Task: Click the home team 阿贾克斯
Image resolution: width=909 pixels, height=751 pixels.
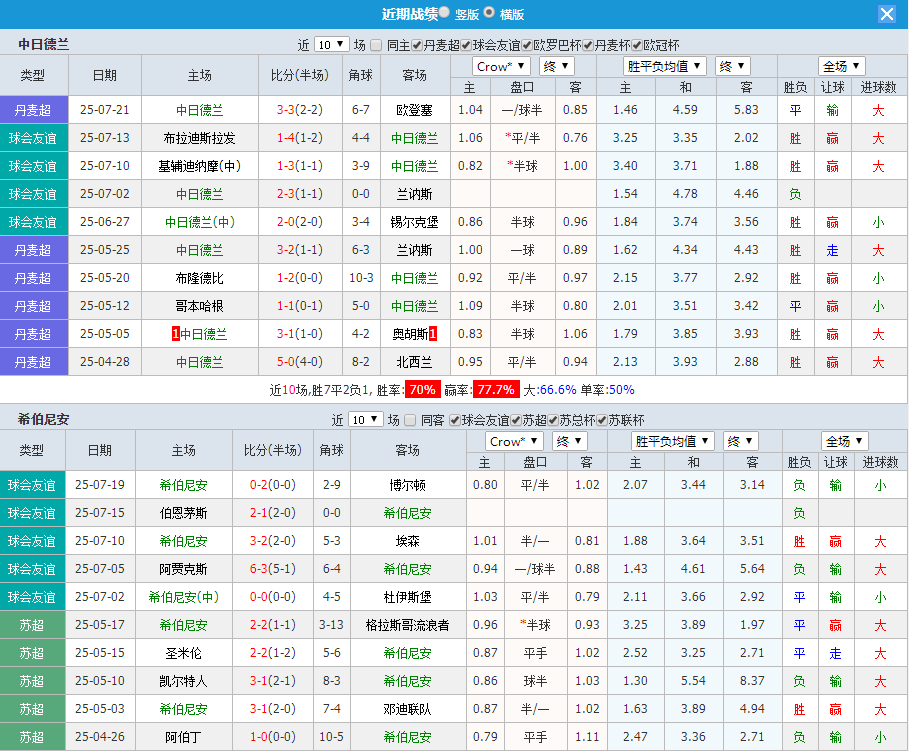Action: [x=185, y=569]
